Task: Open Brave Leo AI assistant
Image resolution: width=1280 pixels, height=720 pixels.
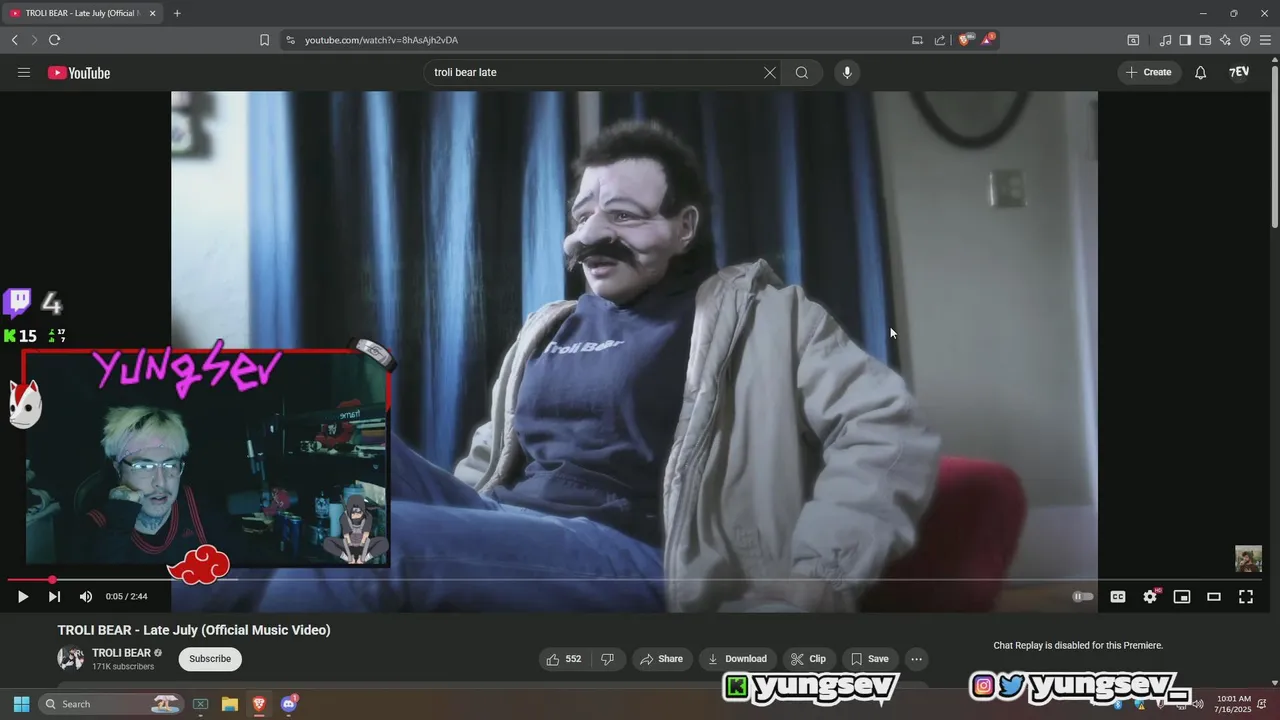Action: [x=1225, y=40]
